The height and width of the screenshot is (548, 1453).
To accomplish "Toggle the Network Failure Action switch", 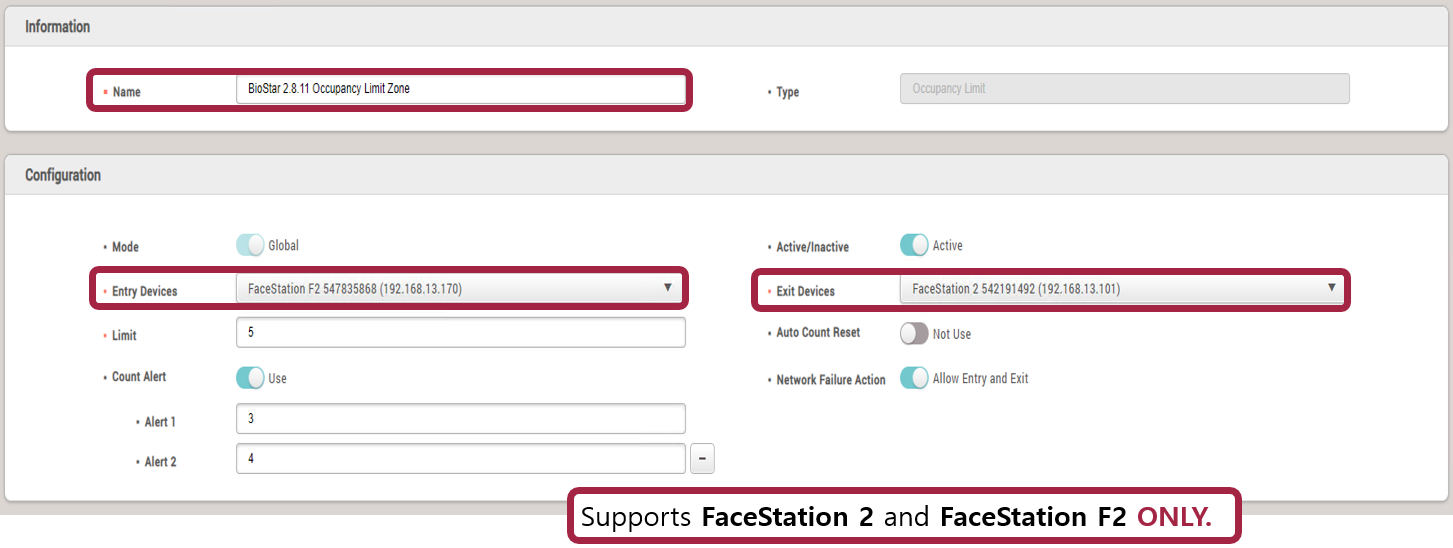I will (x=914, y=378).
